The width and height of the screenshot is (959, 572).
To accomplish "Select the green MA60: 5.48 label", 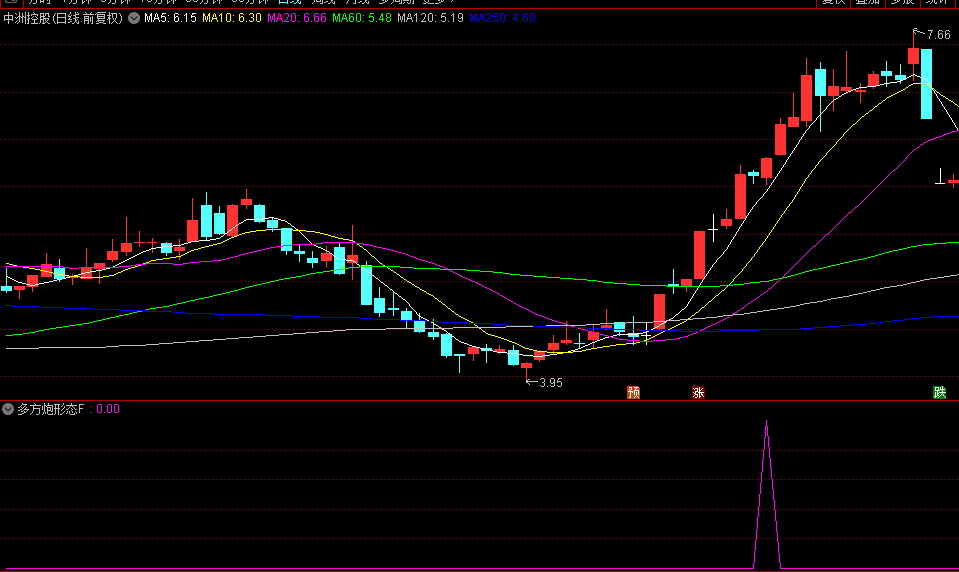I will coord(361,18).
